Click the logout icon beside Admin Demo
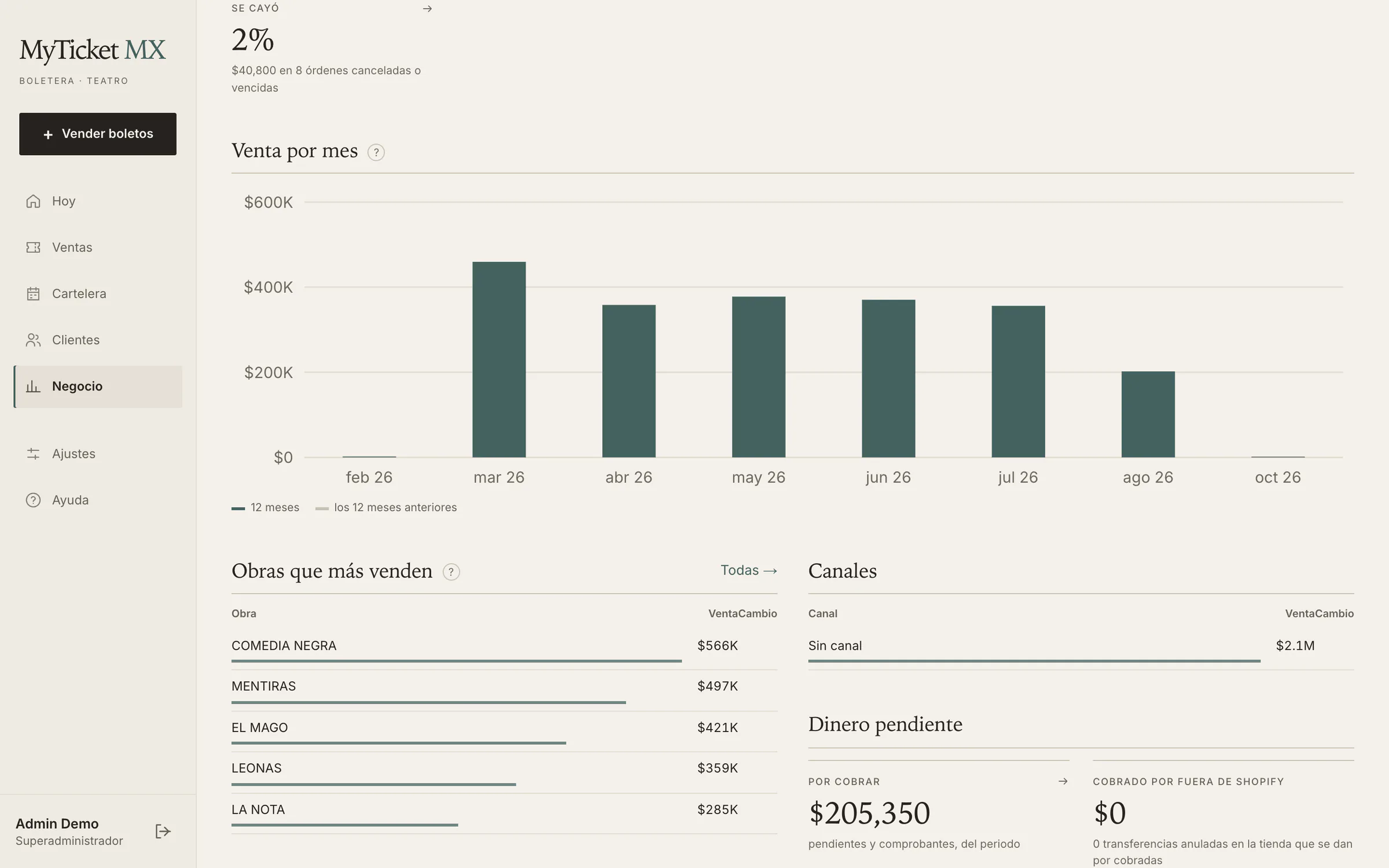Screen dimensions: 1389x868 coord(163,832)
